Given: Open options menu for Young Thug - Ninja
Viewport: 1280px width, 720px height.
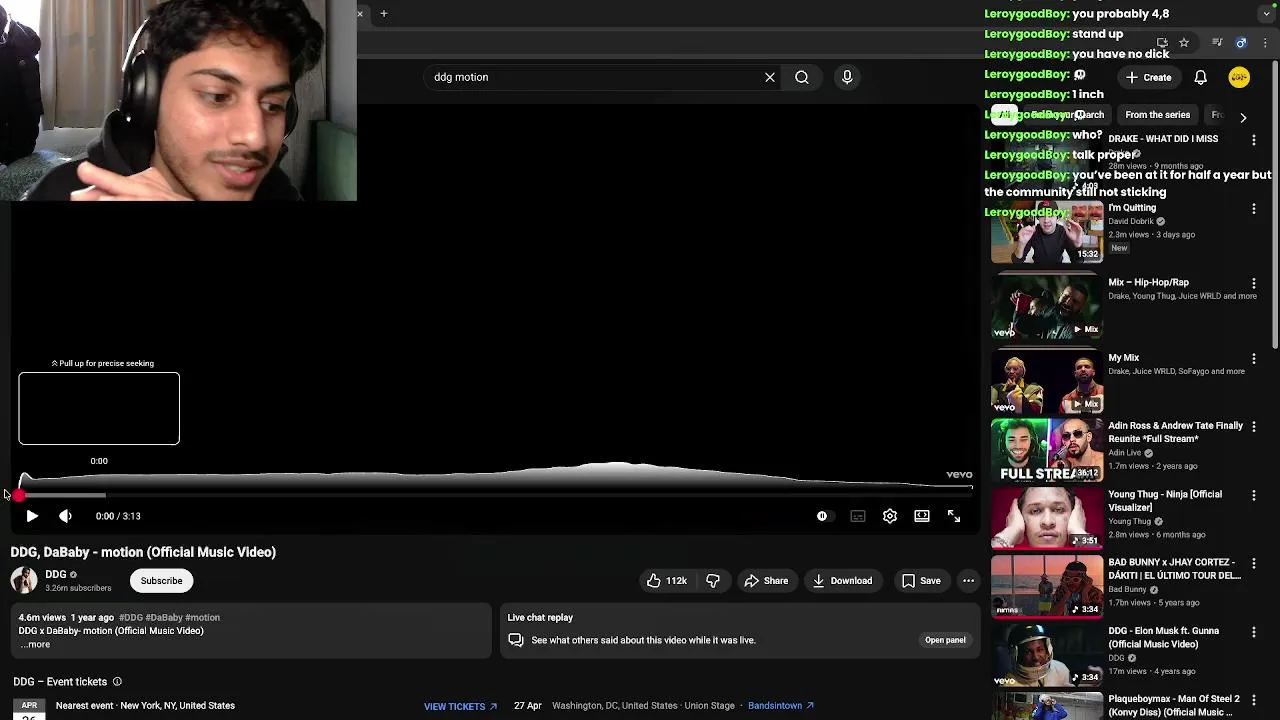Looking at the screenshot, I should pos(1254,496).
